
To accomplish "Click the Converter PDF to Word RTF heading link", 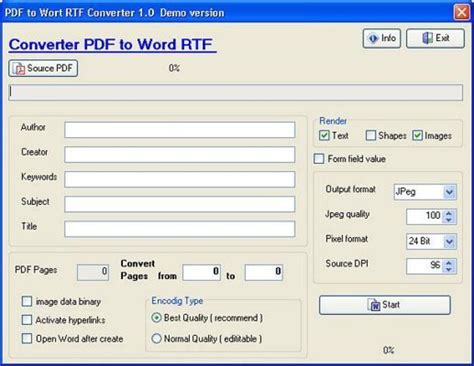I will tap(113, 45).
